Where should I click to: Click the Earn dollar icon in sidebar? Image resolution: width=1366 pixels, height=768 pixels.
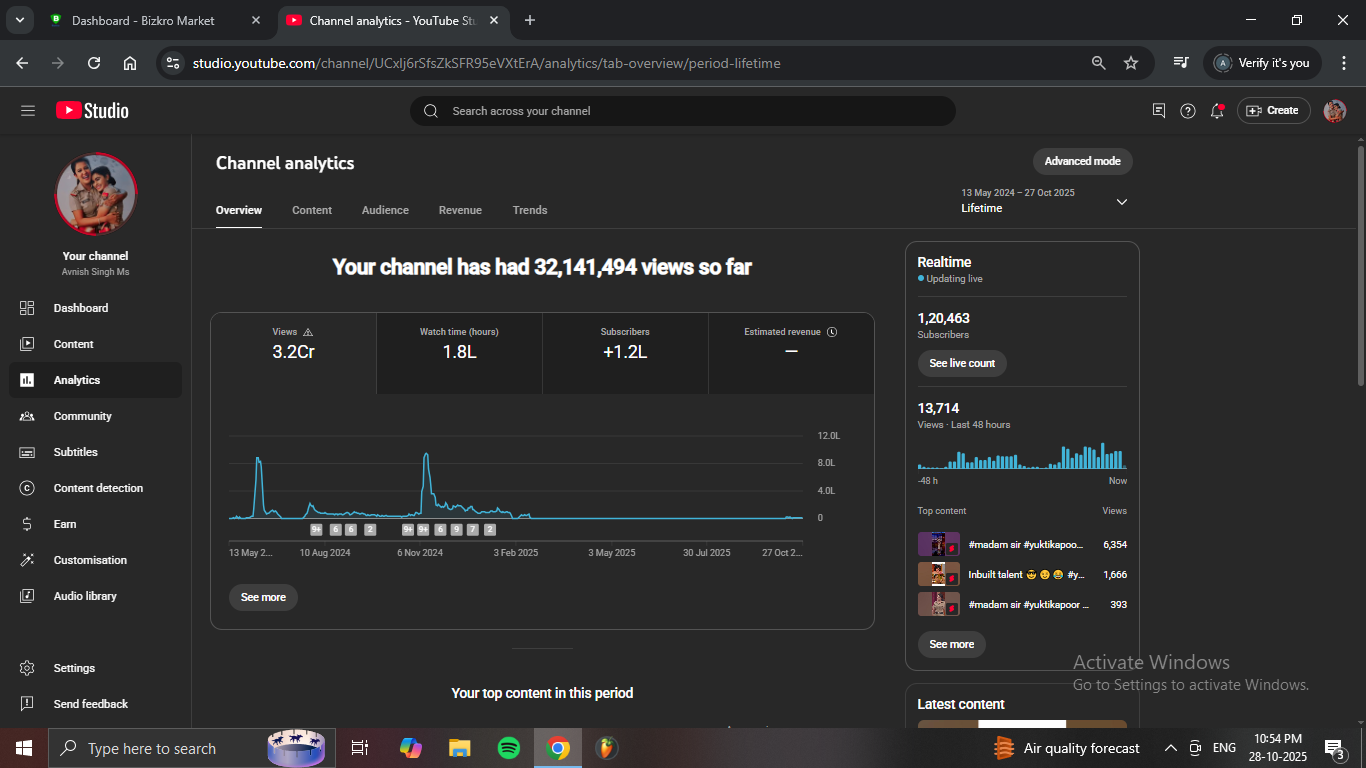point(28,524)
